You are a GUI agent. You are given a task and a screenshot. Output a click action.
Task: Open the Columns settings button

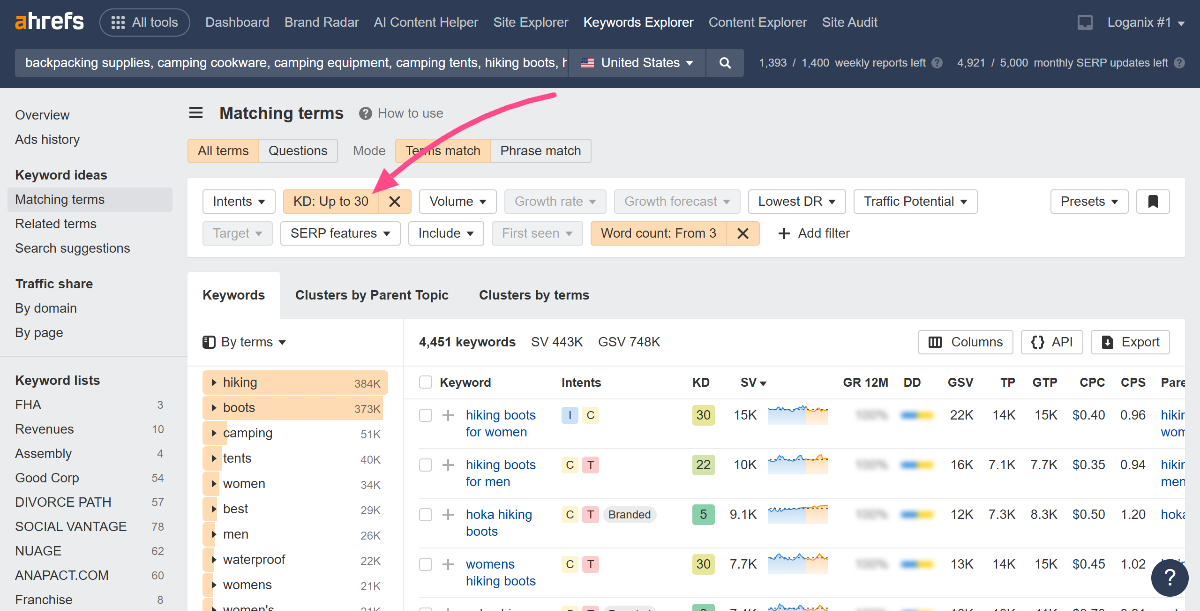pos(965,342)
